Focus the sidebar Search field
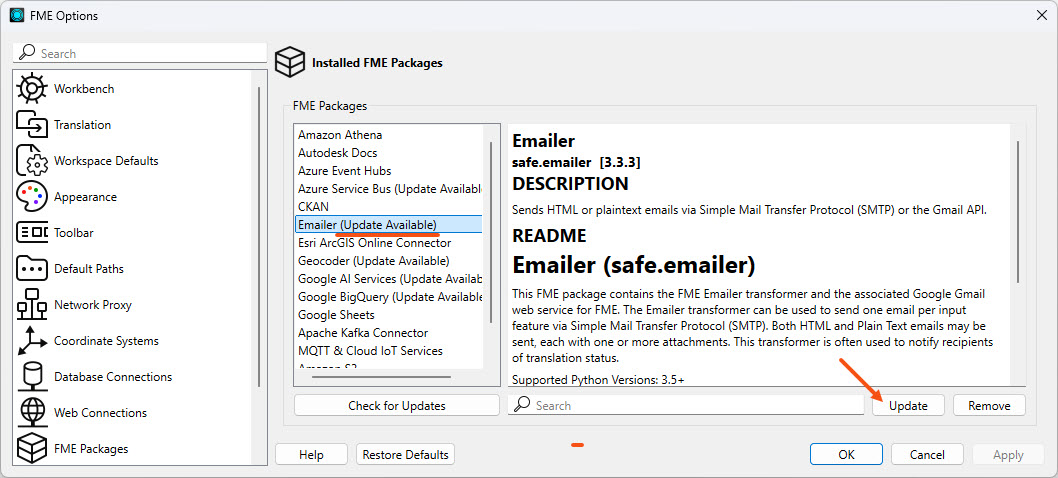 tap(140, 53)
